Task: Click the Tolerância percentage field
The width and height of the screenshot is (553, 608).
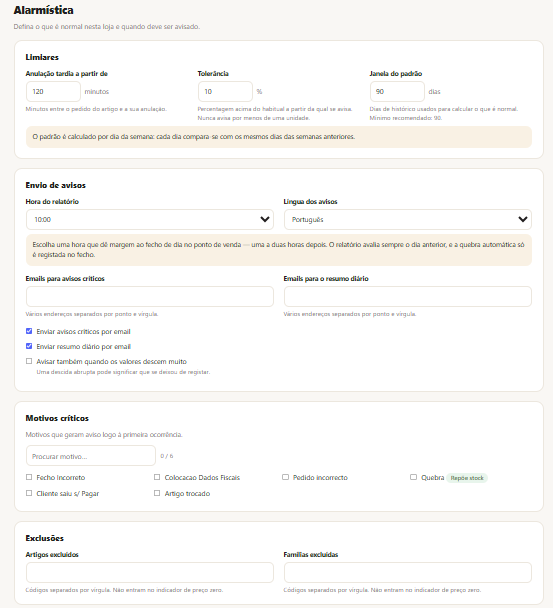Action: [x=225, y=92]
